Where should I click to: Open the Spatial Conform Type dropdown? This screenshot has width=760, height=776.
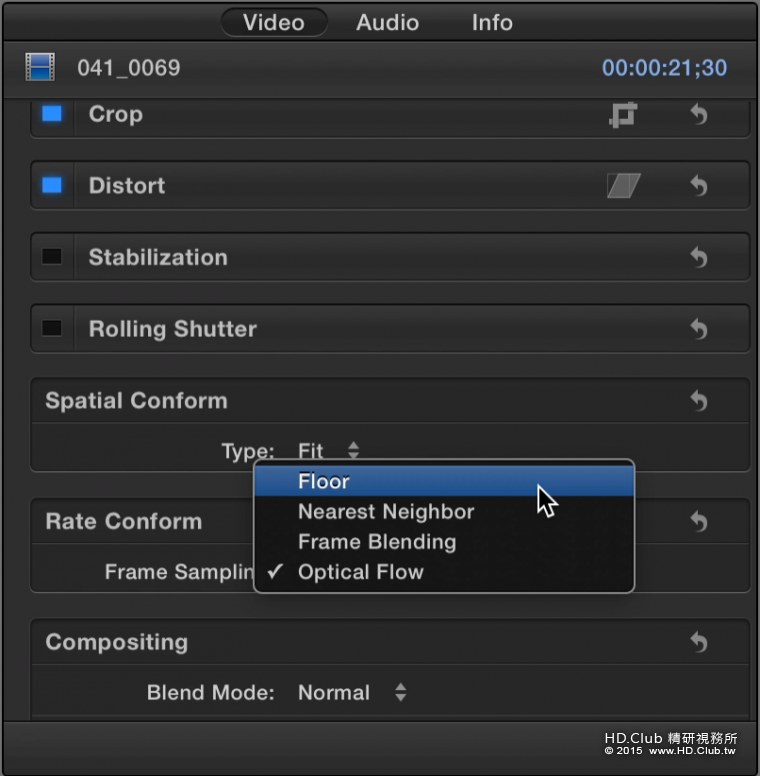pos(329,451)
